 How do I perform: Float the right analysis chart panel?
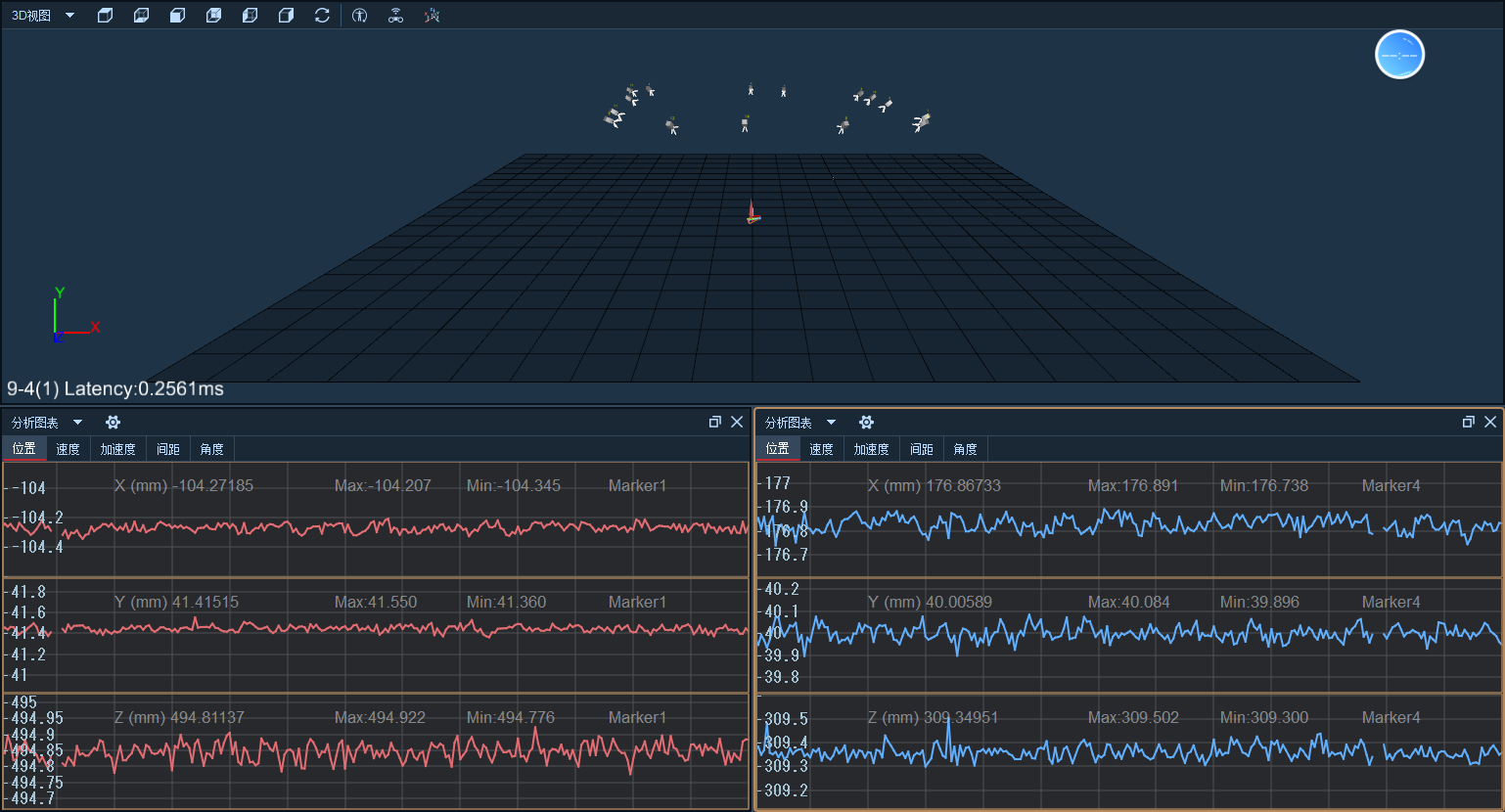point(1469,422)
